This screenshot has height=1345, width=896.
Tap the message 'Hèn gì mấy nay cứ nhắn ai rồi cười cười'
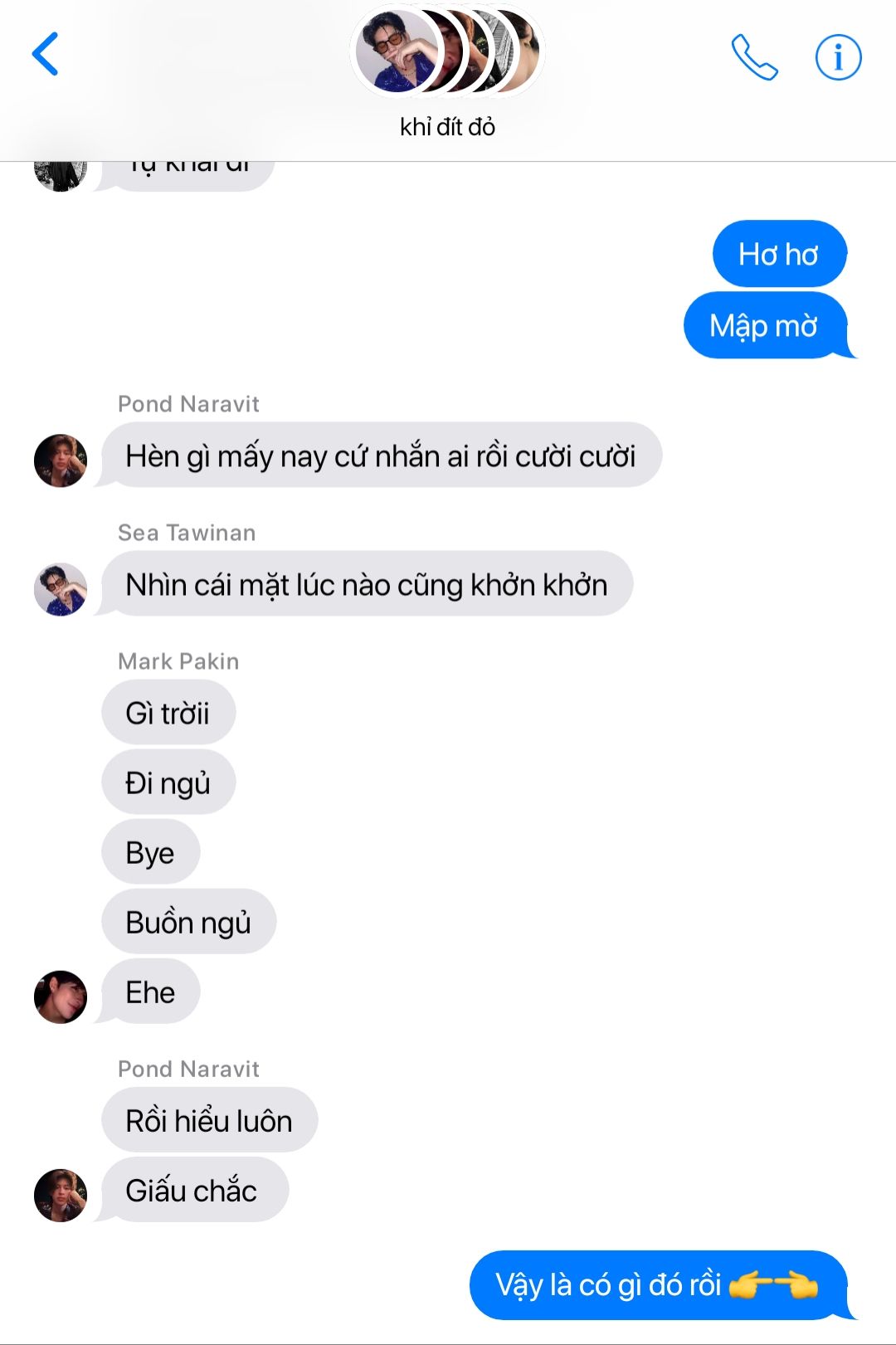(382, 456)
